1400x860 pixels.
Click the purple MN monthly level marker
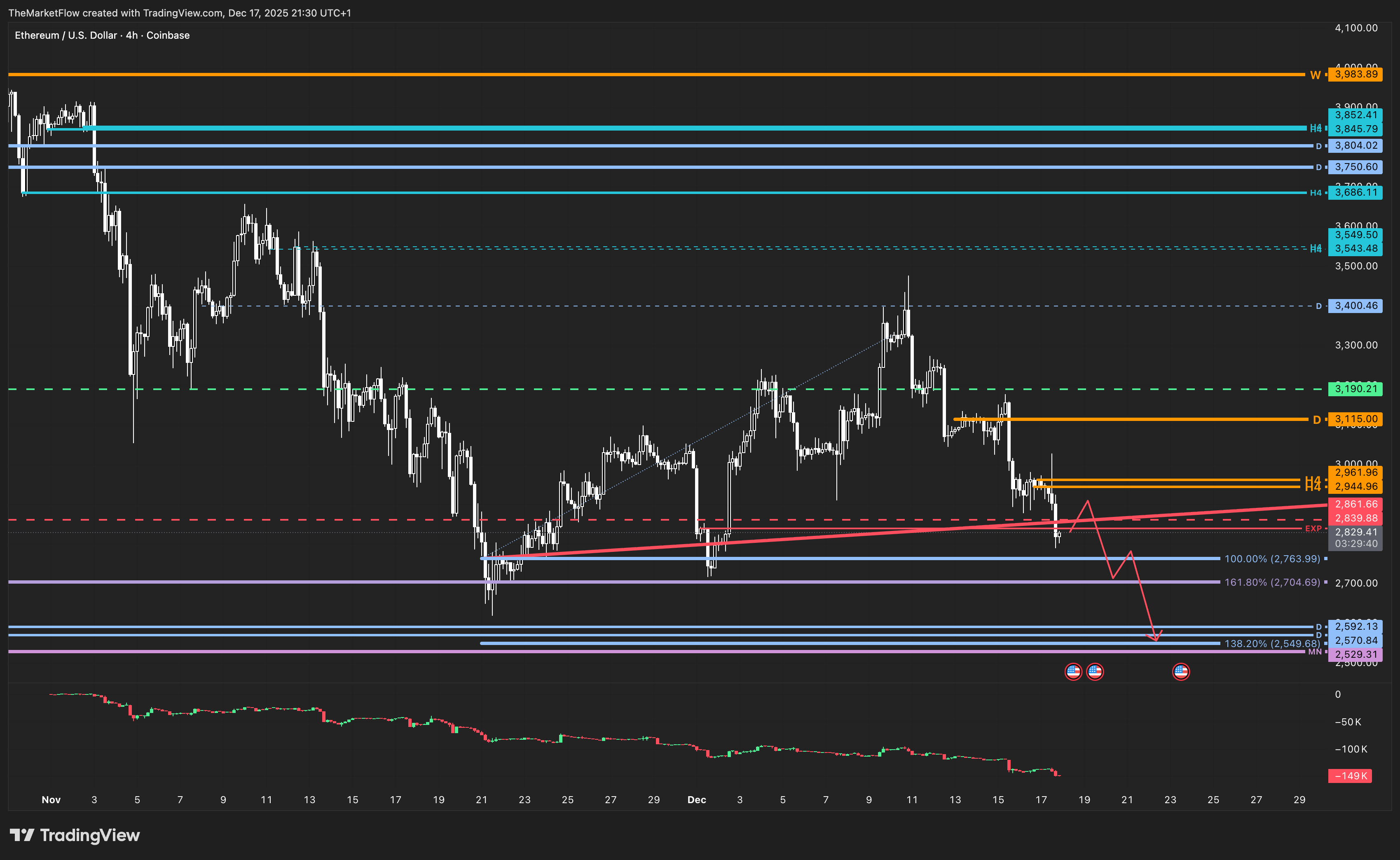click(1315, 652)
